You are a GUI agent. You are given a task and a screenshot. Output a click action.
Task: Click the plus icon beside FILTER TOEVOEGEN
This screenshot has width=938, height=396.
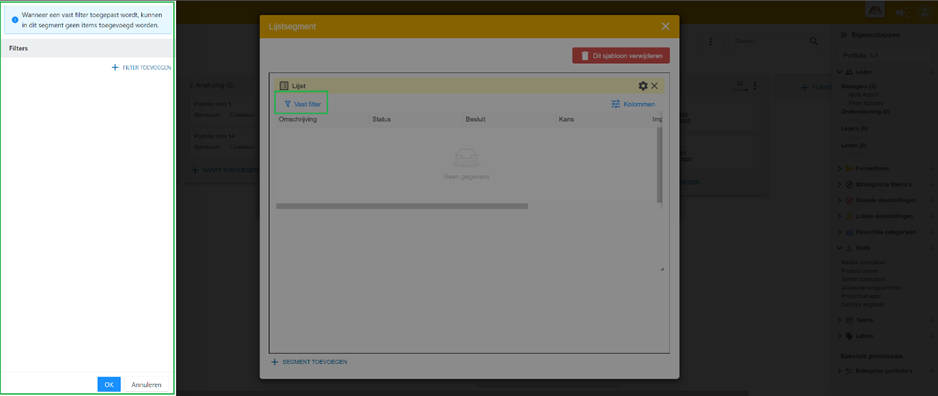115,68
